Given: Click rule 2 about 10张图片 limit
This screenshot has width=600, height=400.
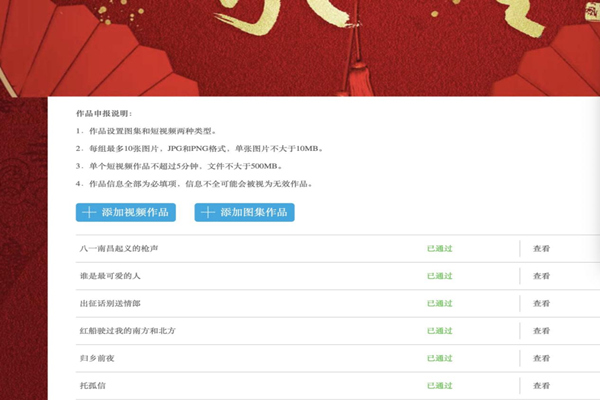Looking at the screenshot, I should click(199, 149).
